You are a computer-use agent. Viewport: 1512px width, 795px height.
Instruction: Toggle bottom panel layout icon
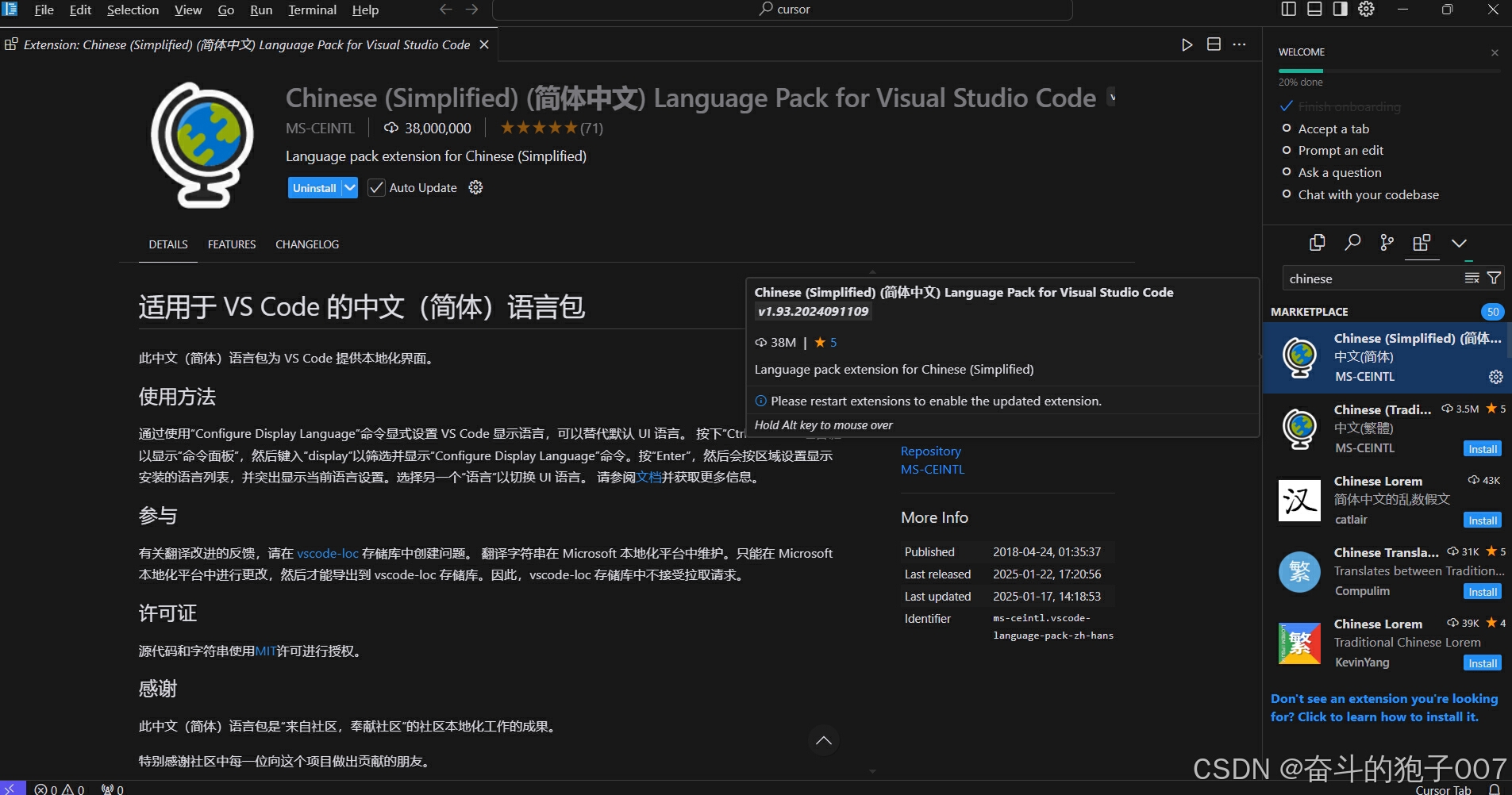point(1314,9)
